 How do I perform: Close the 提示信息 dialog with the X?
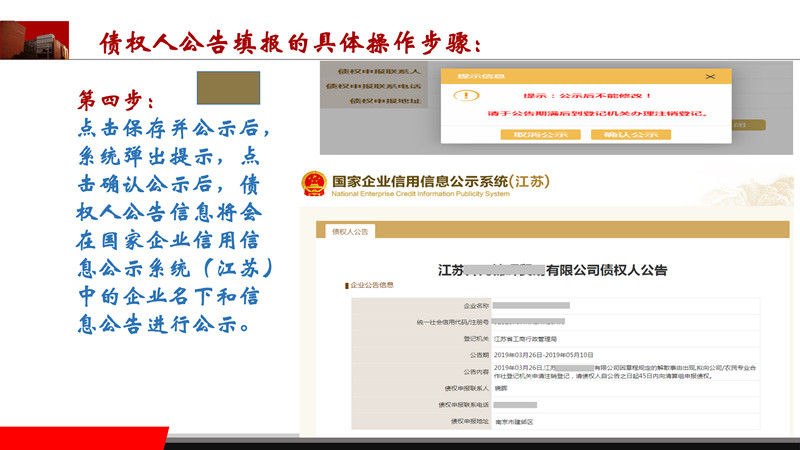(x=711, y=76)
